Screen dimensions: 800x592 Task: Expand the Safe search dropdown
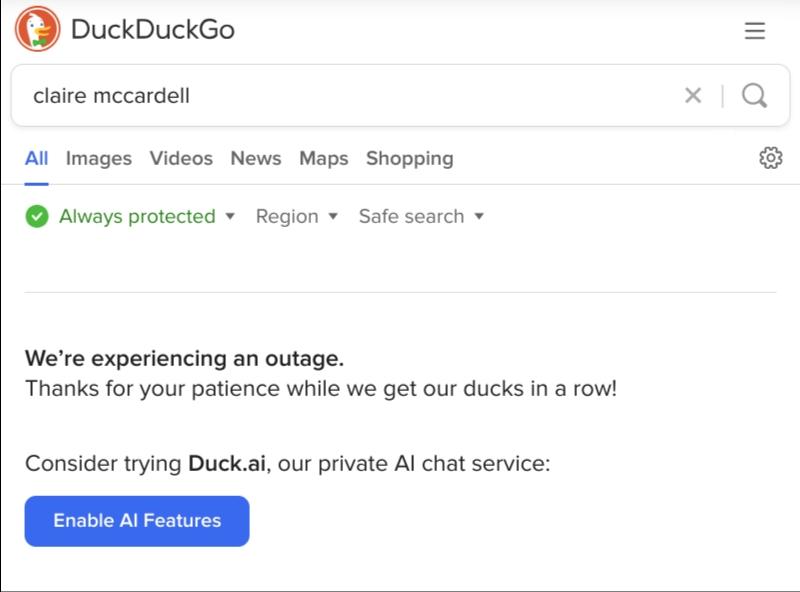(421, 216)
